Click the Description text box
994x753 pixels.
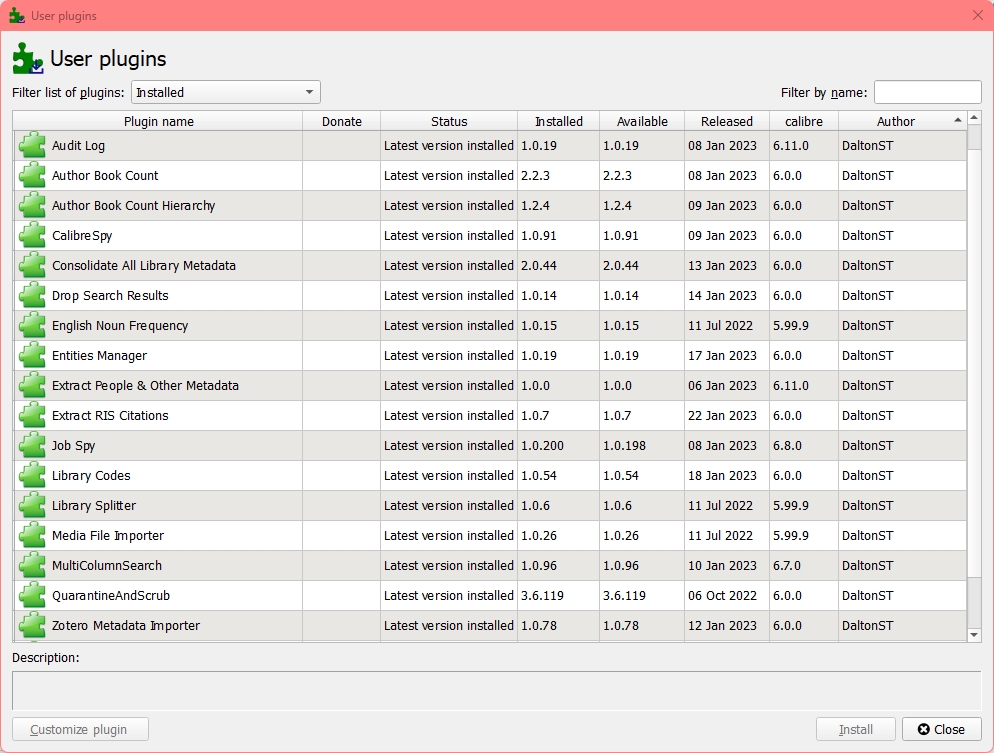coord(496,691)
